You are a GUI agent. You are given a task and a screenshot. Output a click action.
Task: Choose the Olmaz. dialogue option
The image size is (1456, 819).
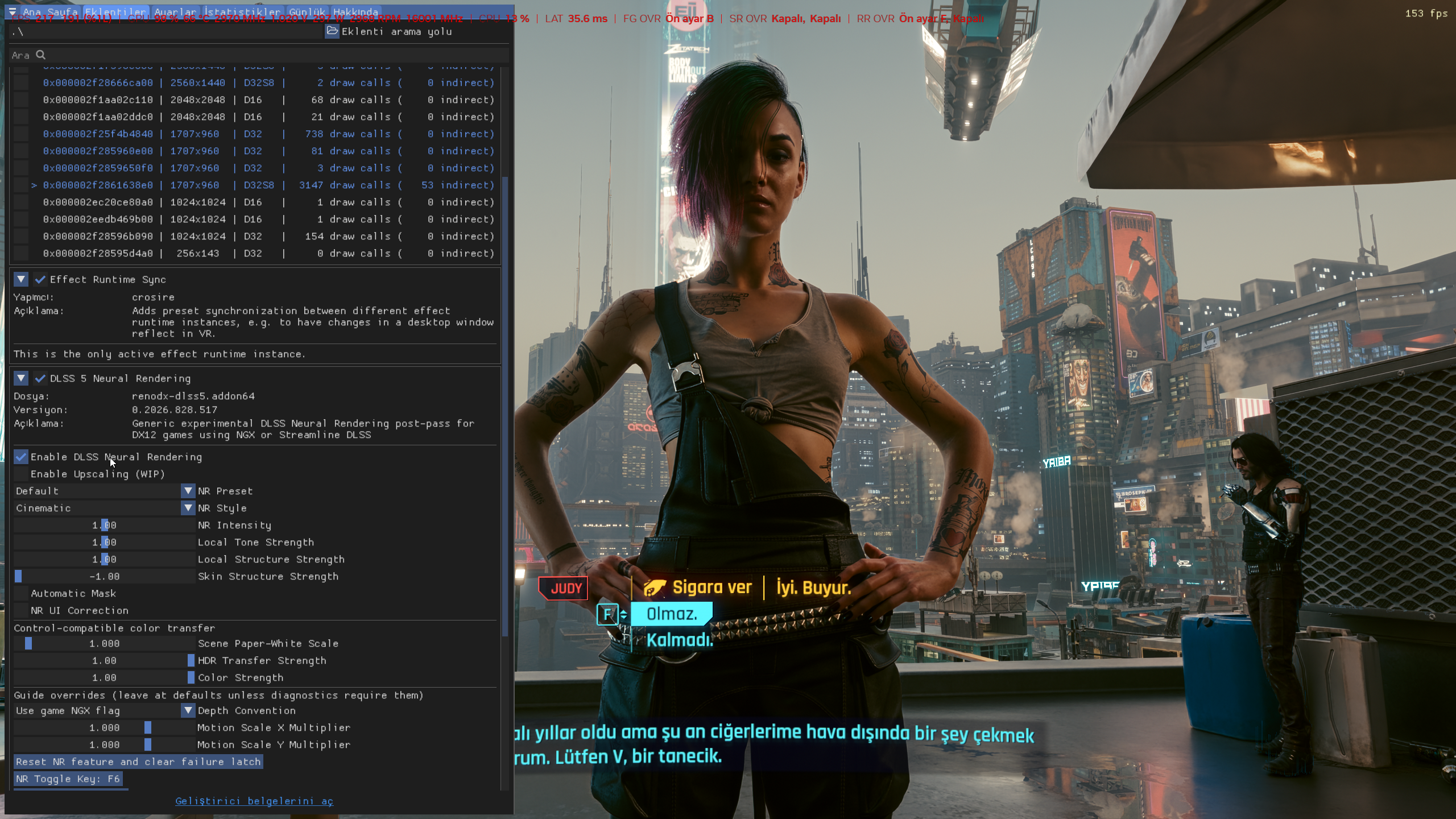coord(672,614)
